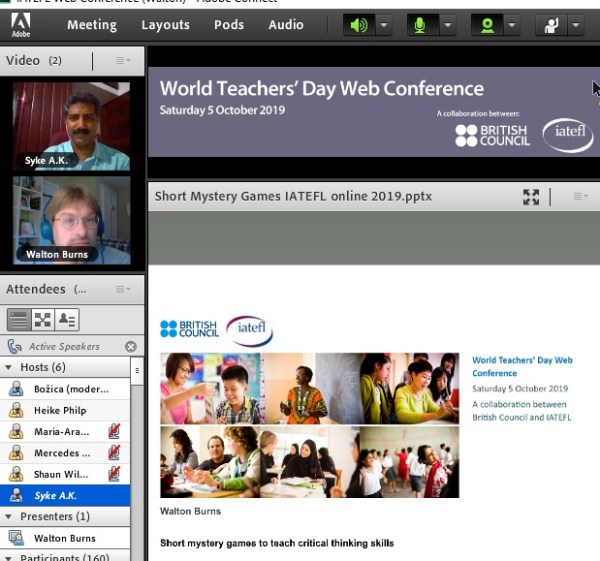Image resolution: width=600 pixels, height=561 pixels.
Task: Click the British Council logo in banner
Action: pyautogui.click(x=492, y=135)
